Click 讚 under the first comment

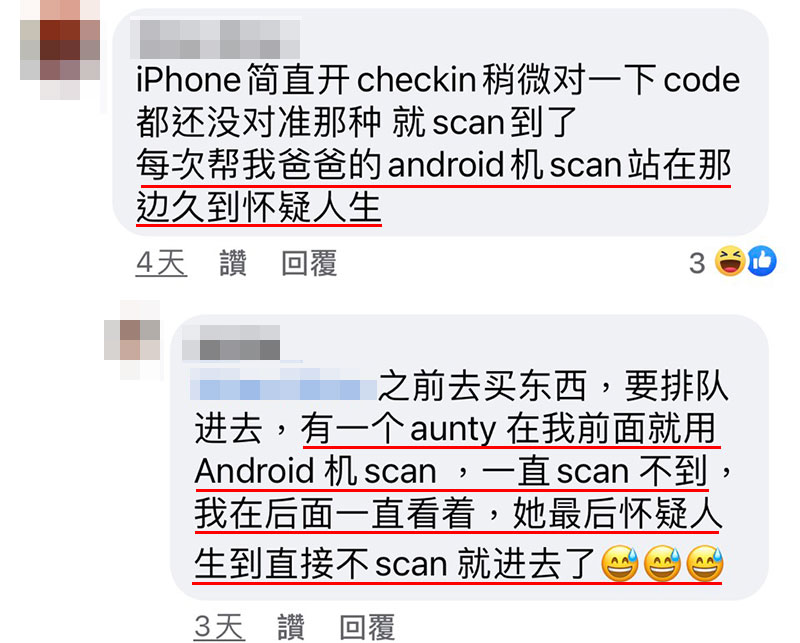(233, 263)
